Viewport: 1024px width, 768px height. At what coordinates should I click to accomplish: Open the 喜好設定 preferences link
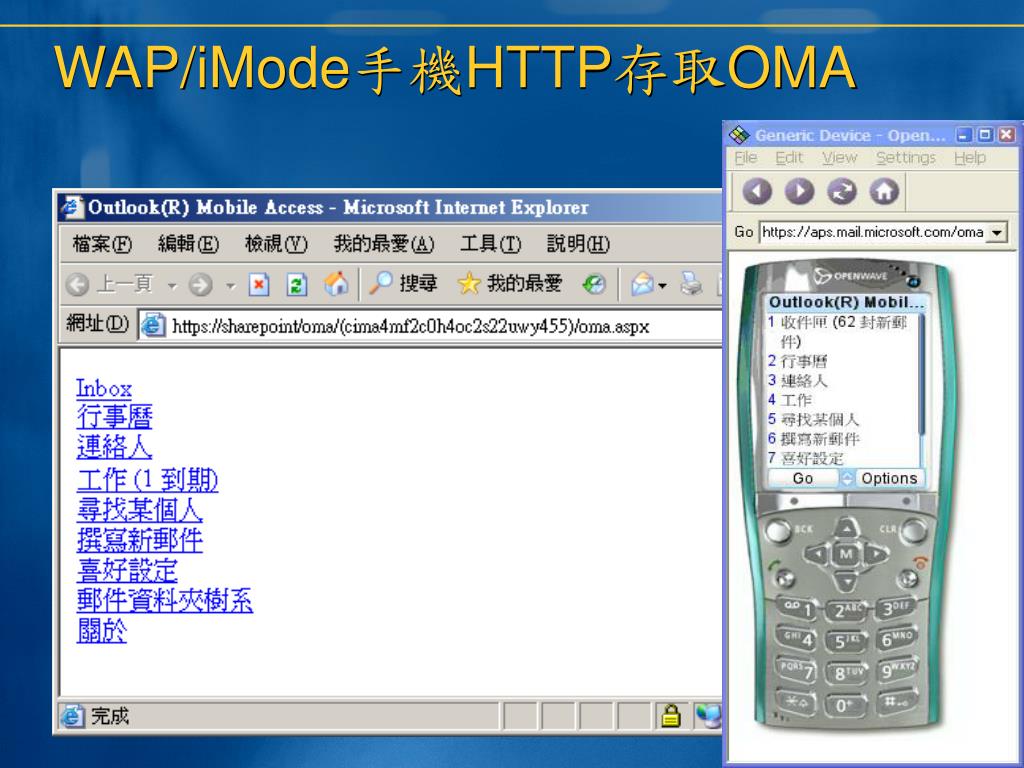click(x=127, y=569)
